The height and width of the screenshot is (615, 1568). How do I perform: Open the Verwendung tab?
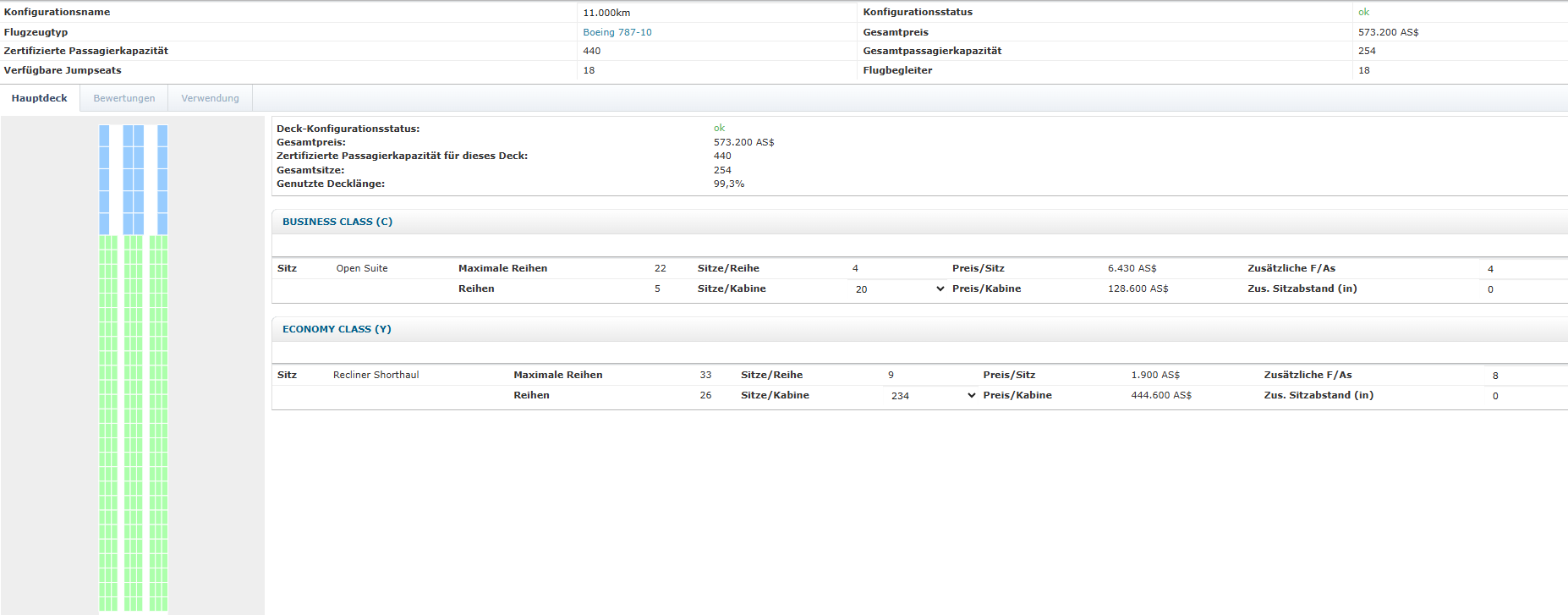pyautogui.click(x=210, y=98)
